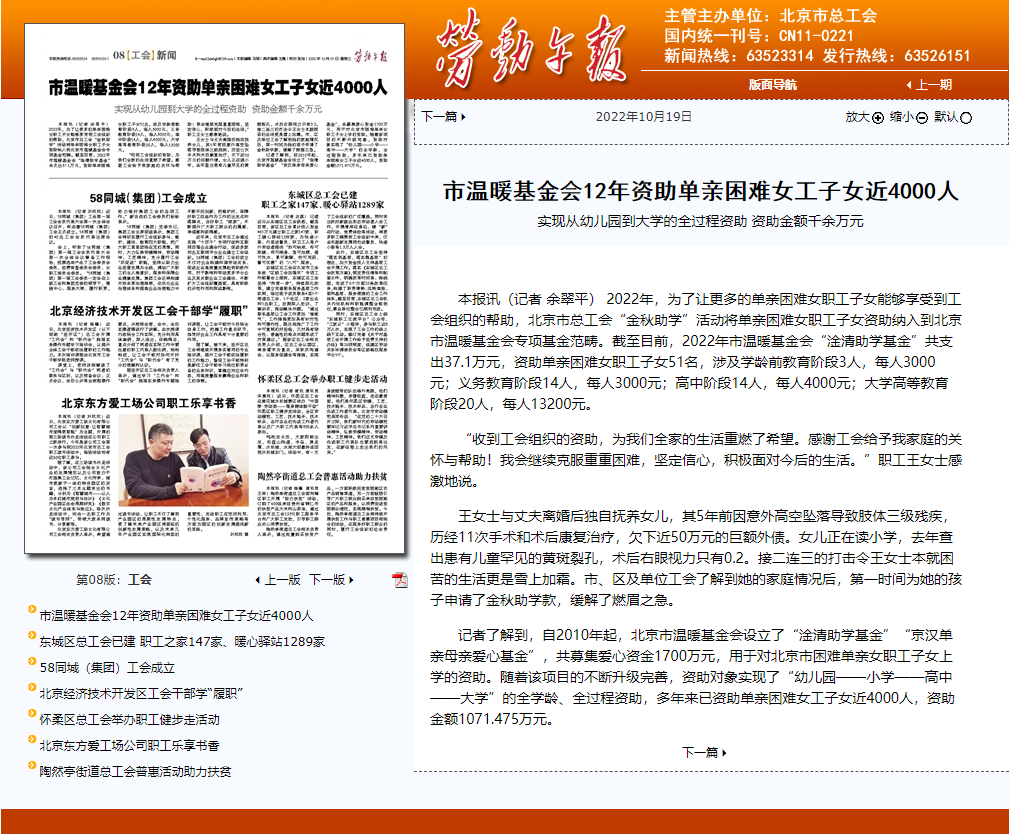Open article 北京东方爱工场公司职工乐享书香 in list
Viewport: 1009px width, 834px height.
pos(129,745)
